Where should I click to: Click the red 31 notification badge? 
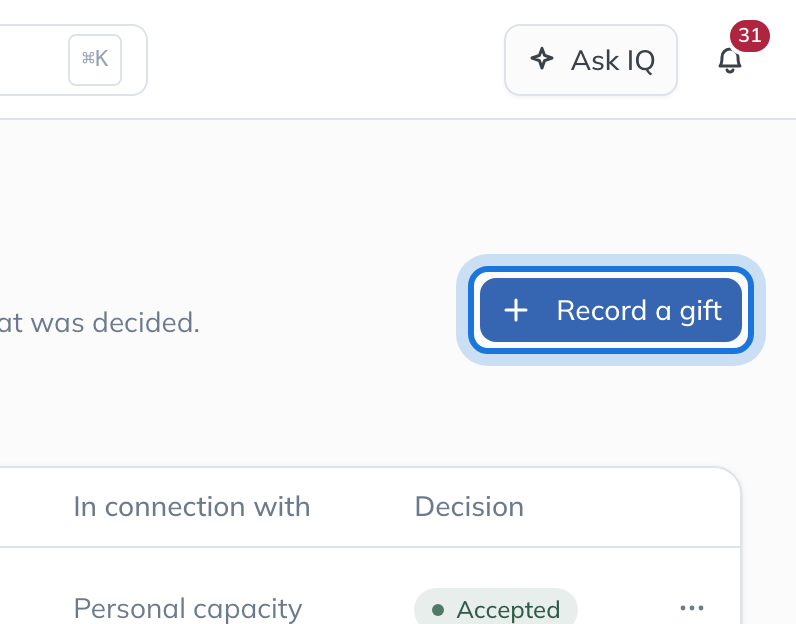pyautogui.click(x=749, y=36)
